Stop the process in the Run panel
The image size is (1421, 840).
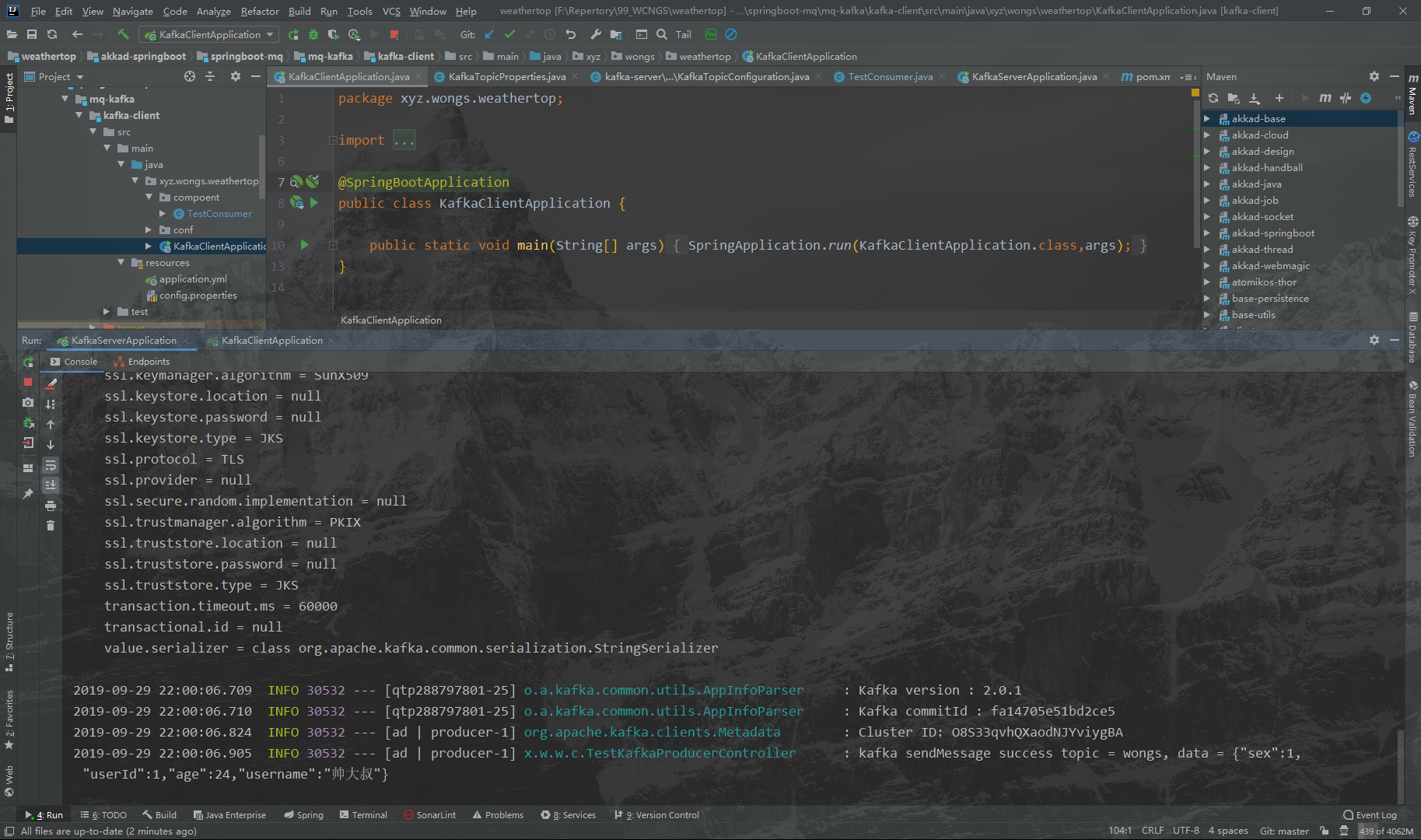[28, 382]
